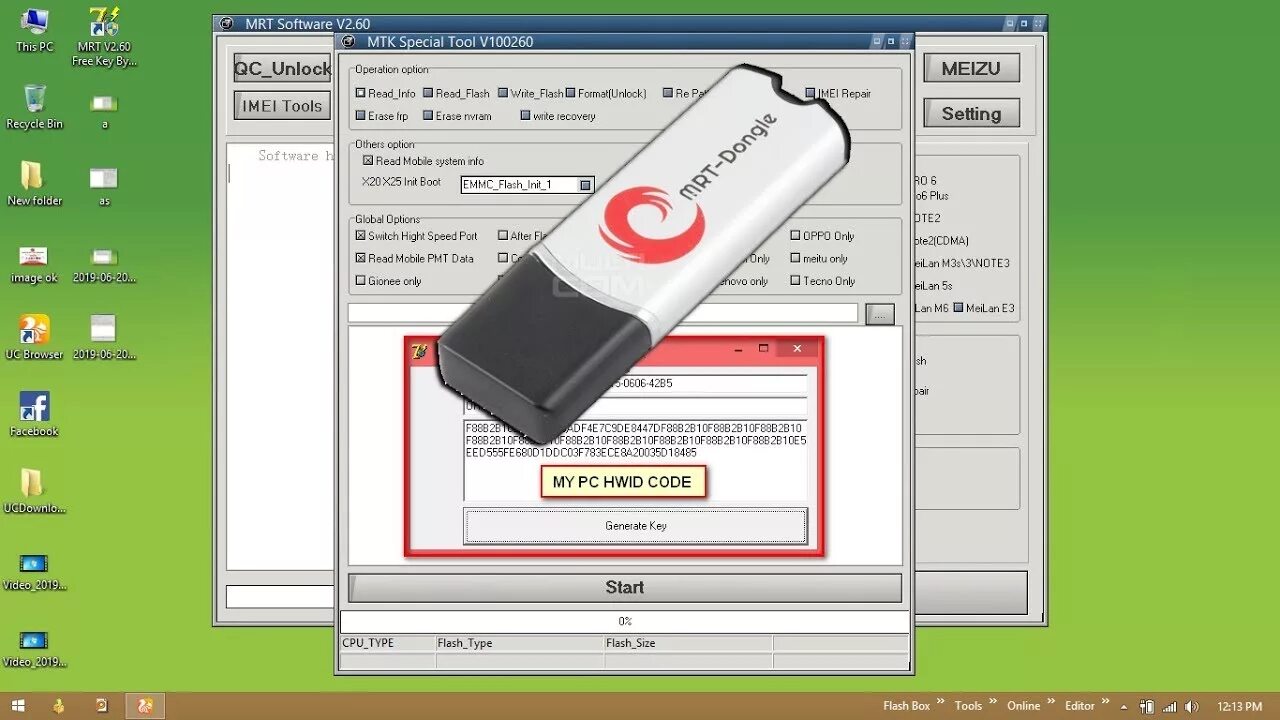
Task: Tick the OPPO Only checkbox
Action: [796, 236]
